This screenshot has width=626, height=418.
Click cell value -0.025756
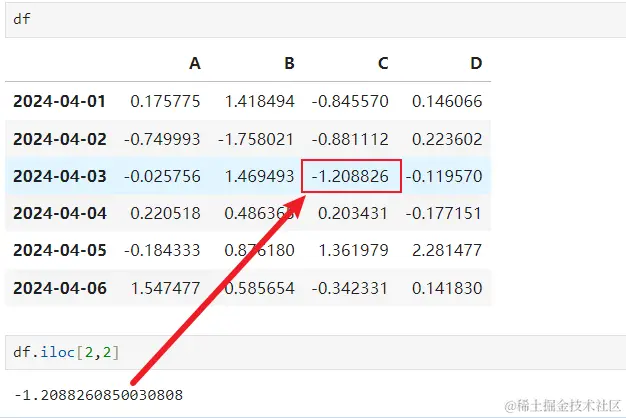(x=162, y=176)
